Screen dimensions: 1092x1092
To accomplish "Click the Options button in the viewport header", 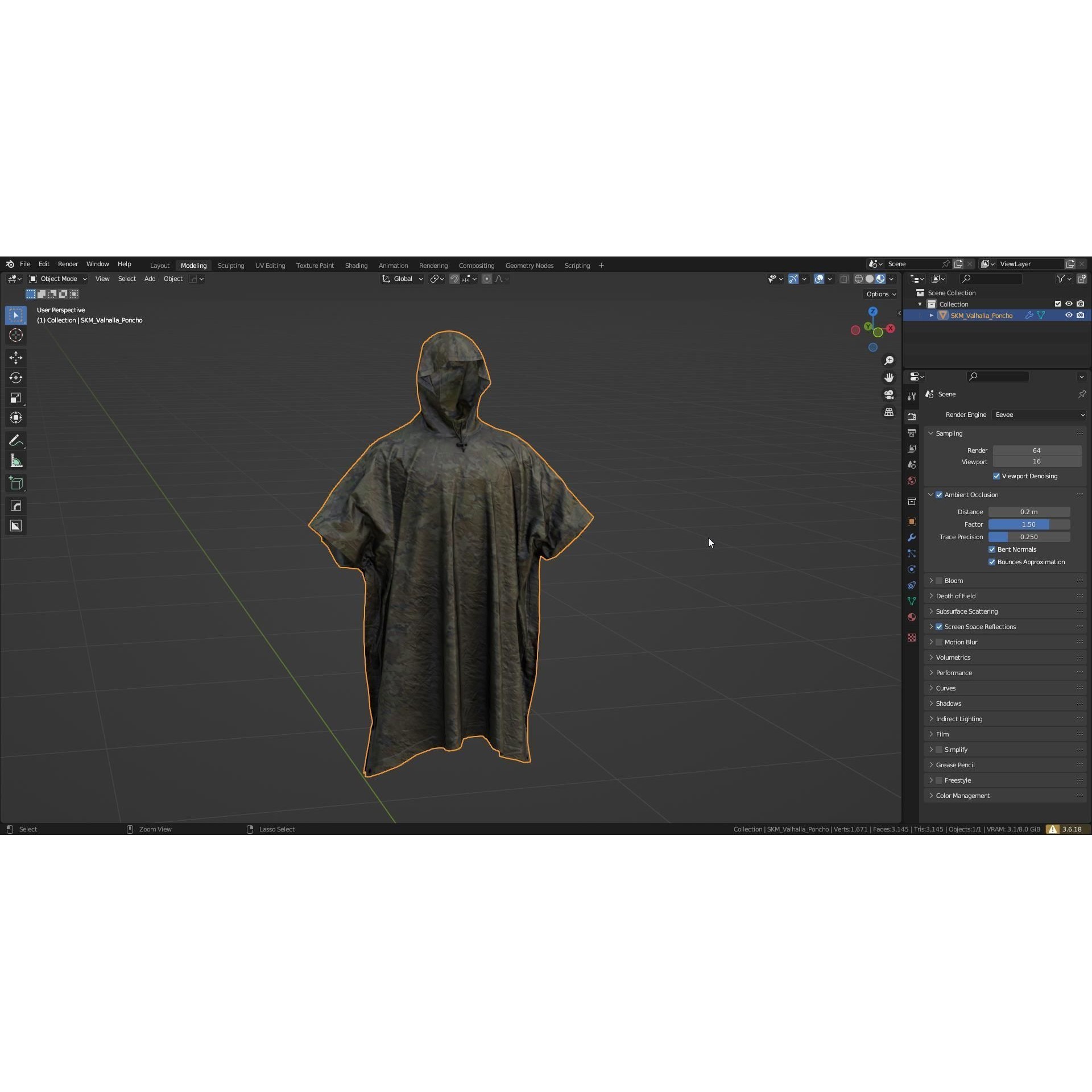I will [x=879, y=294].
